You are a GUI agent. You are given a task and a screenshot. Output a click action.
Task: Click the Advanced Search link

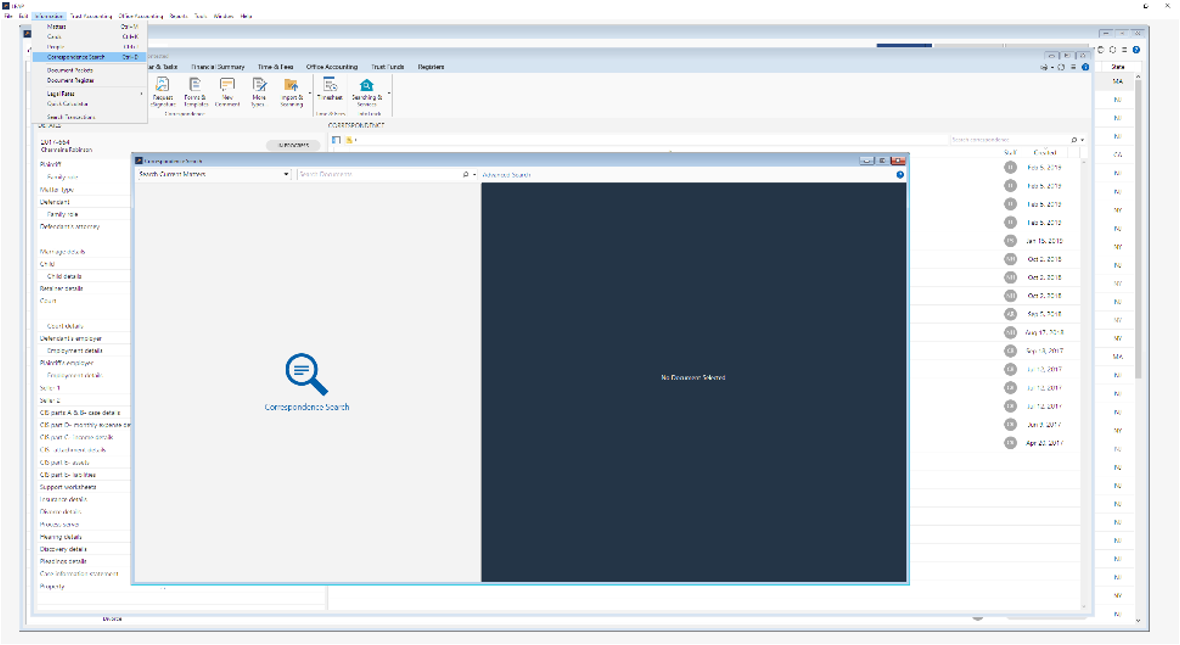coord(506,175)
